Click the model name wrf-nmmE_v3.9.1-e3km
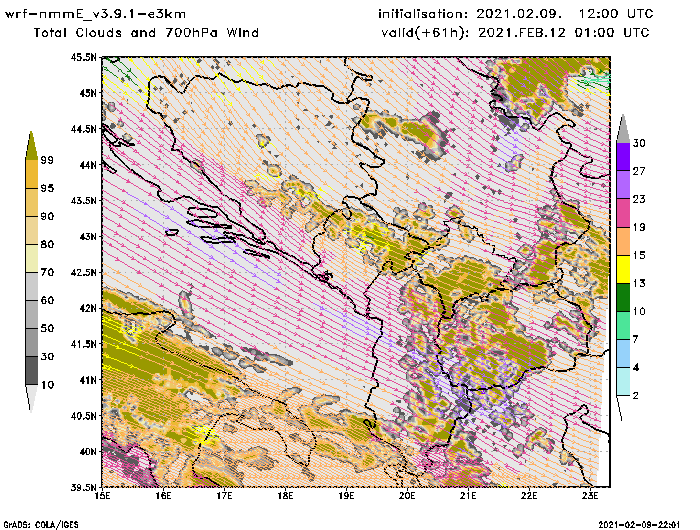This screenshot has width=700, height=530. (95, 14)
